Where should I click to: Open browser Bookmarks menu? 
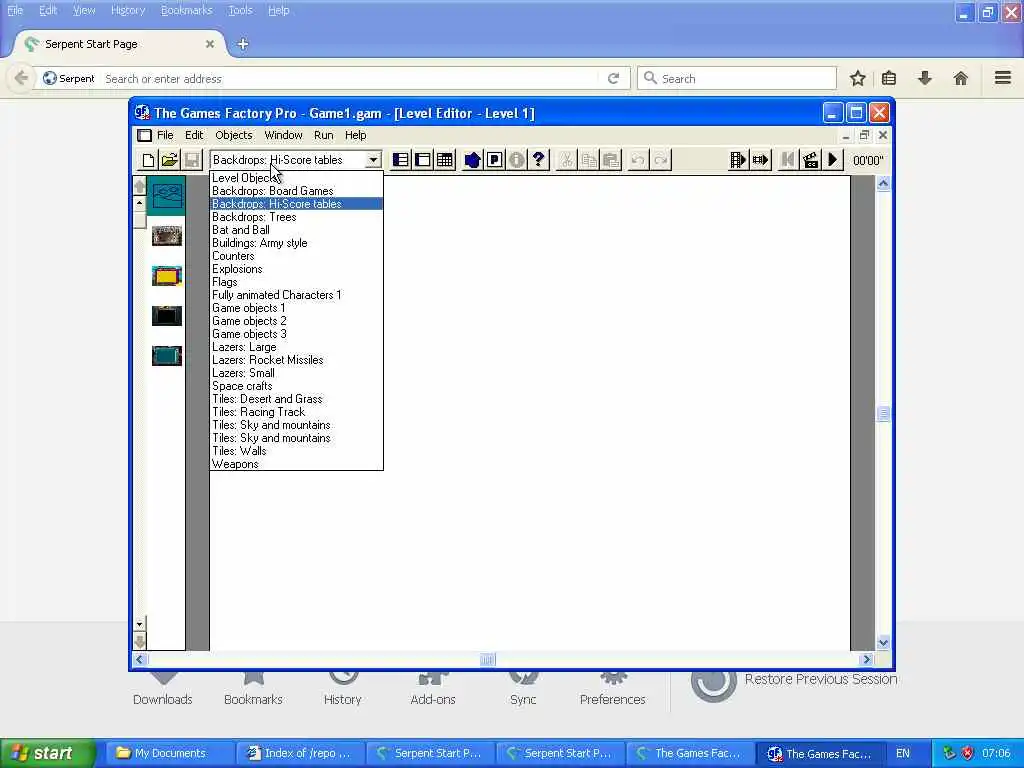coord(186,10)
